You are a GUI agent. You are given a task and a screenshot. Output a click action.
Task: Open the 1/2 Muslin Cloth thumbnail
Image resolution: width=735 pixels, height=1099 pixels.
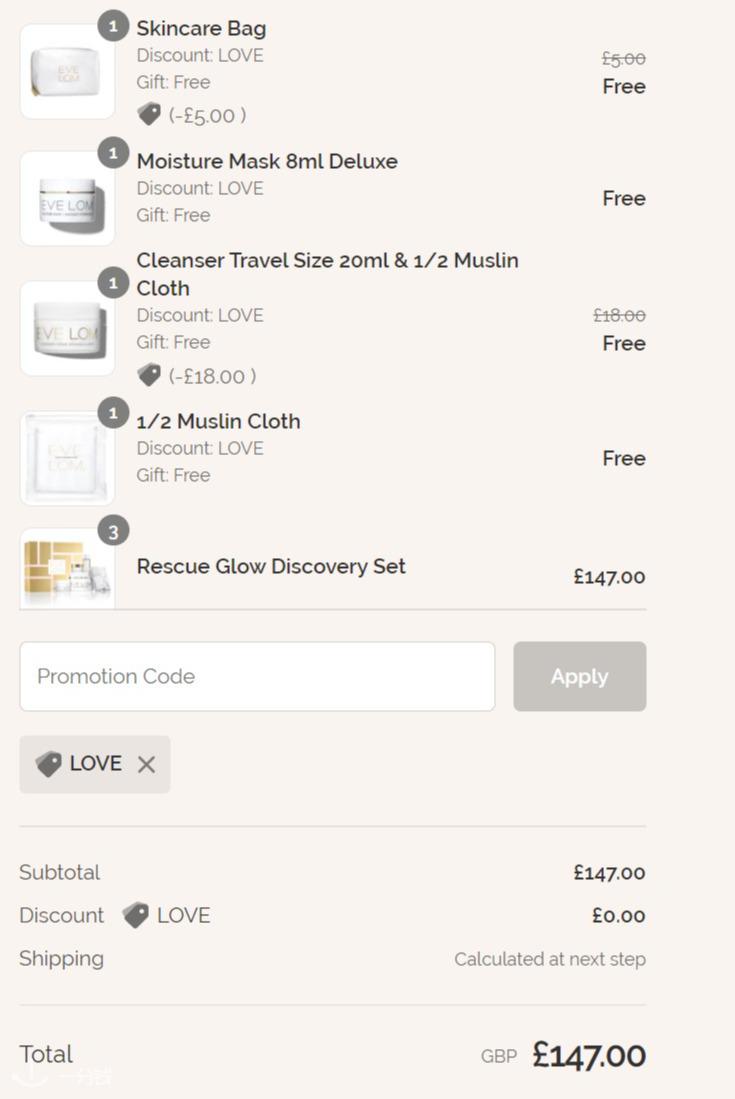point(67,459)
